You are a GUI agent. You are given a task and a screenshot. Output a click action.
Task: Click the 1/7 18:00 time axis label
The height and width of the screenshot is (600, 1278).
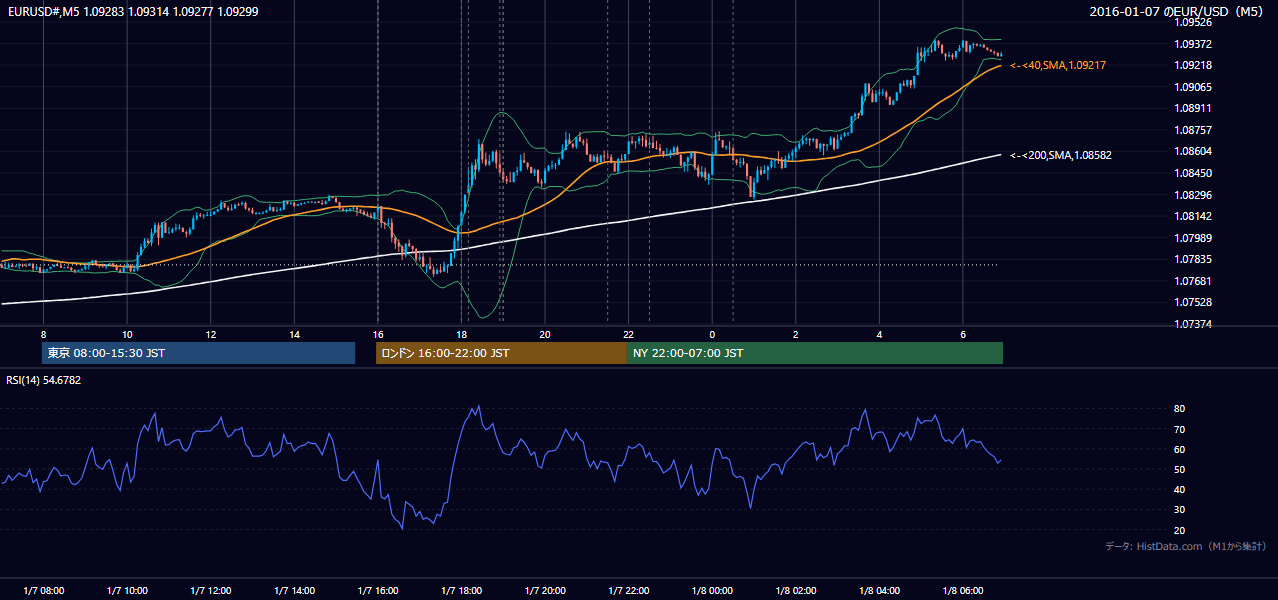point(461,591)
